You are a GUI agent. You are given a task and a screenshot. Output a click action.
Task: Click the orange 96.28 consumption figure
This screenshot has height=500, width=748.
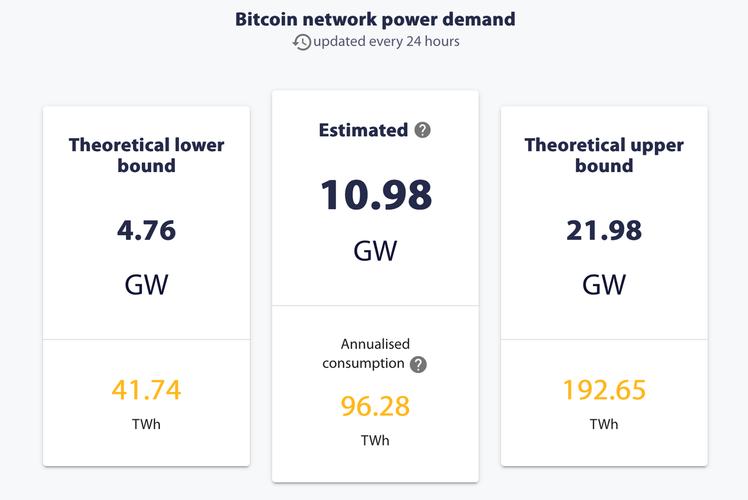pyautogui.click(x=375, y=406)
